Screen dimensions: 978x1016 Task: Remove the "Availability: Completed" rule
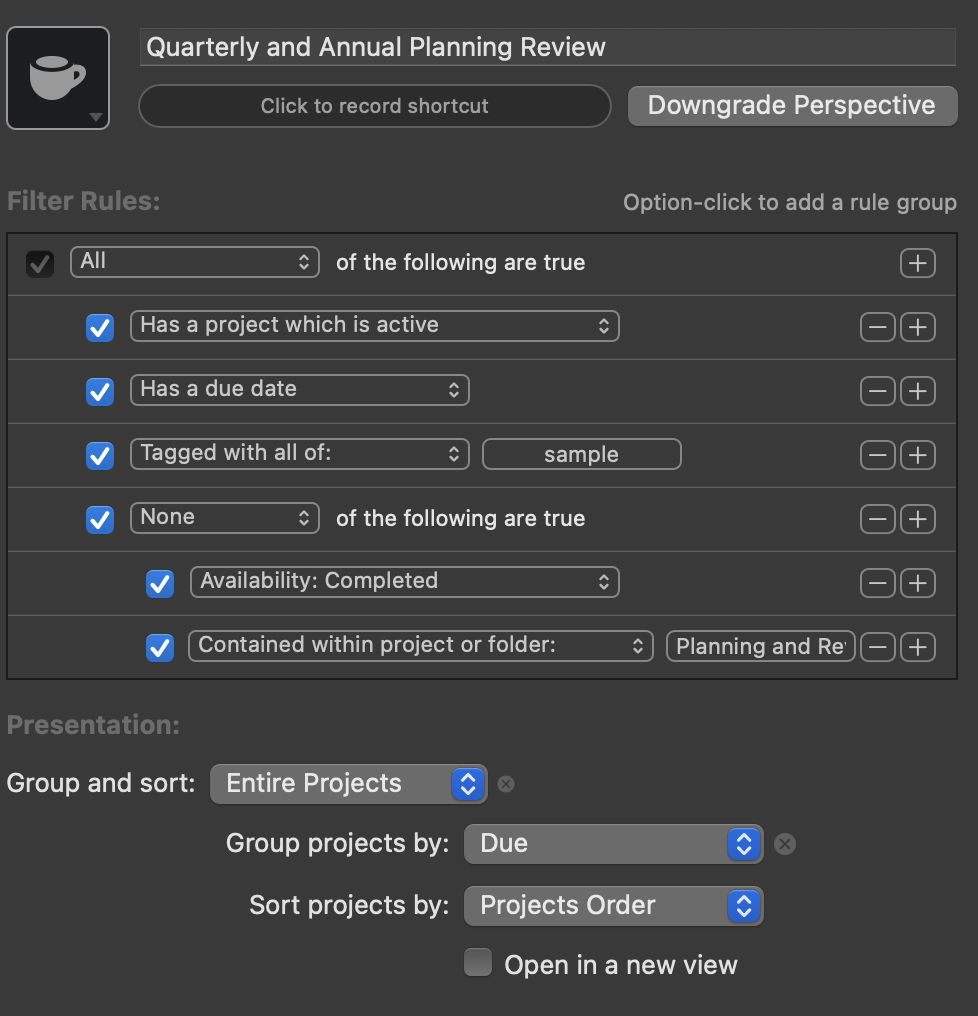(877, 583)
